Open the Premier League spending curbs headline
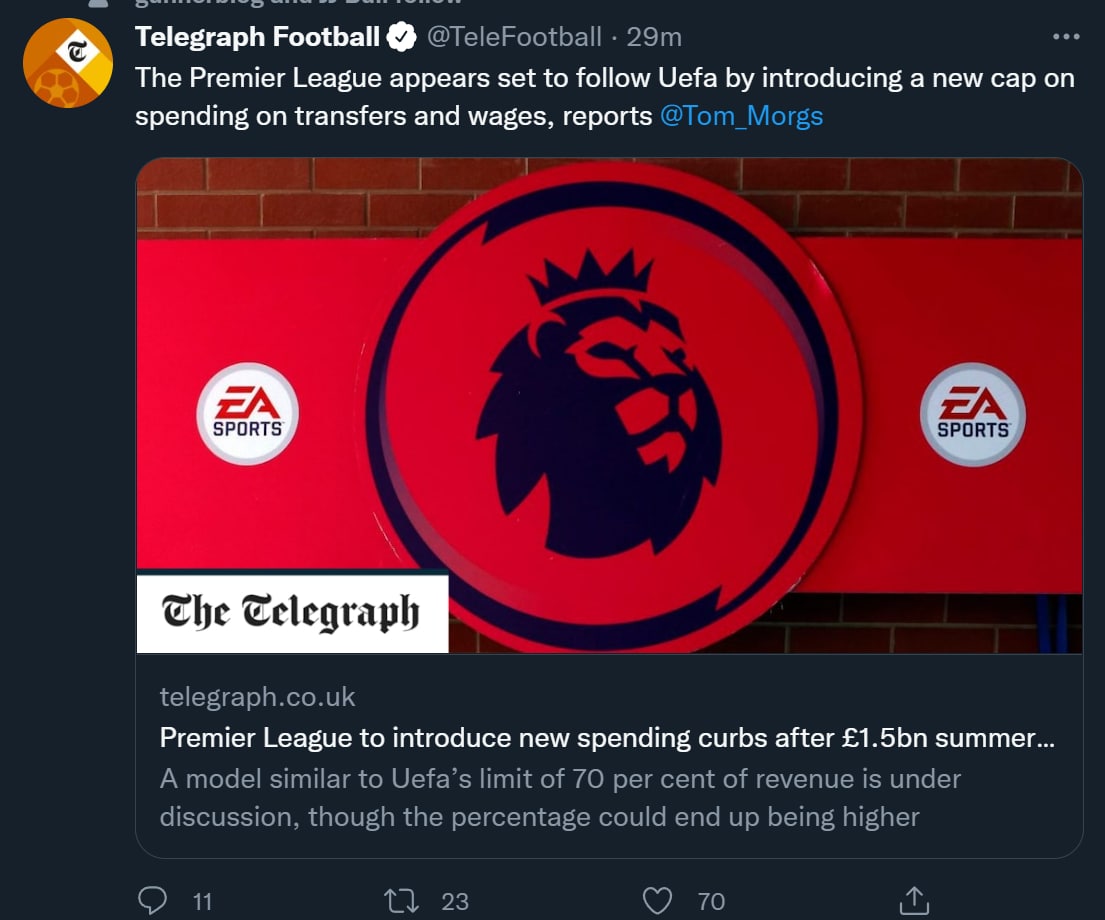The image size is (1105, 920). coord(606,738)
